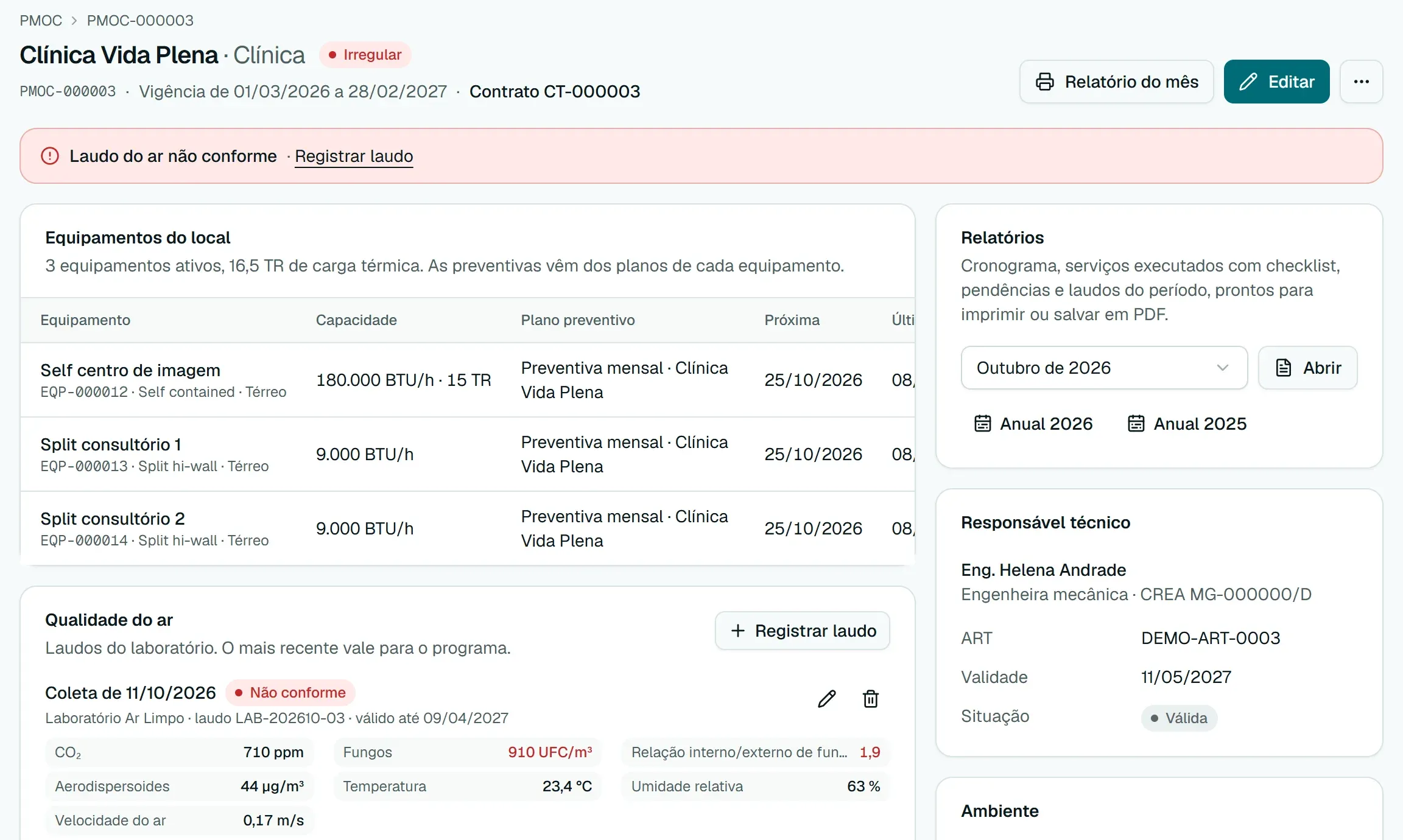Open the Anual 2026 report
Image resolution: width=1403 pixels, height=840 pixels.
(x=1033, y=424)
